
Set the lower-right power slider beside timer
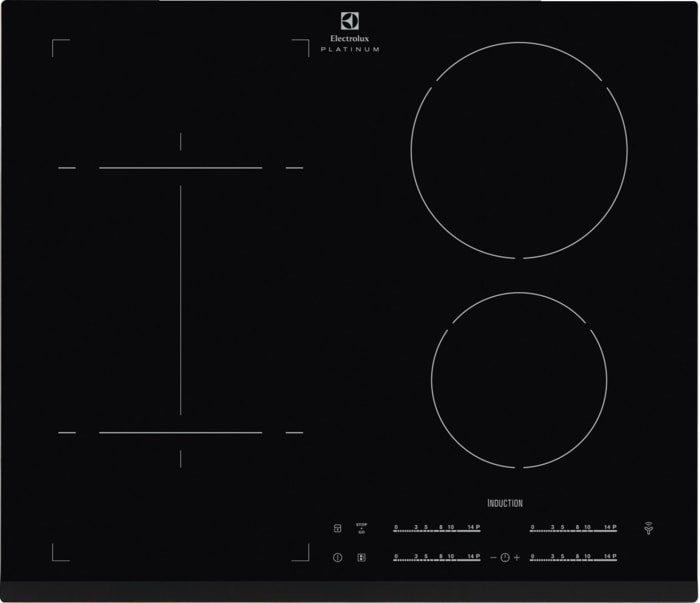click(x=574, y=557)
